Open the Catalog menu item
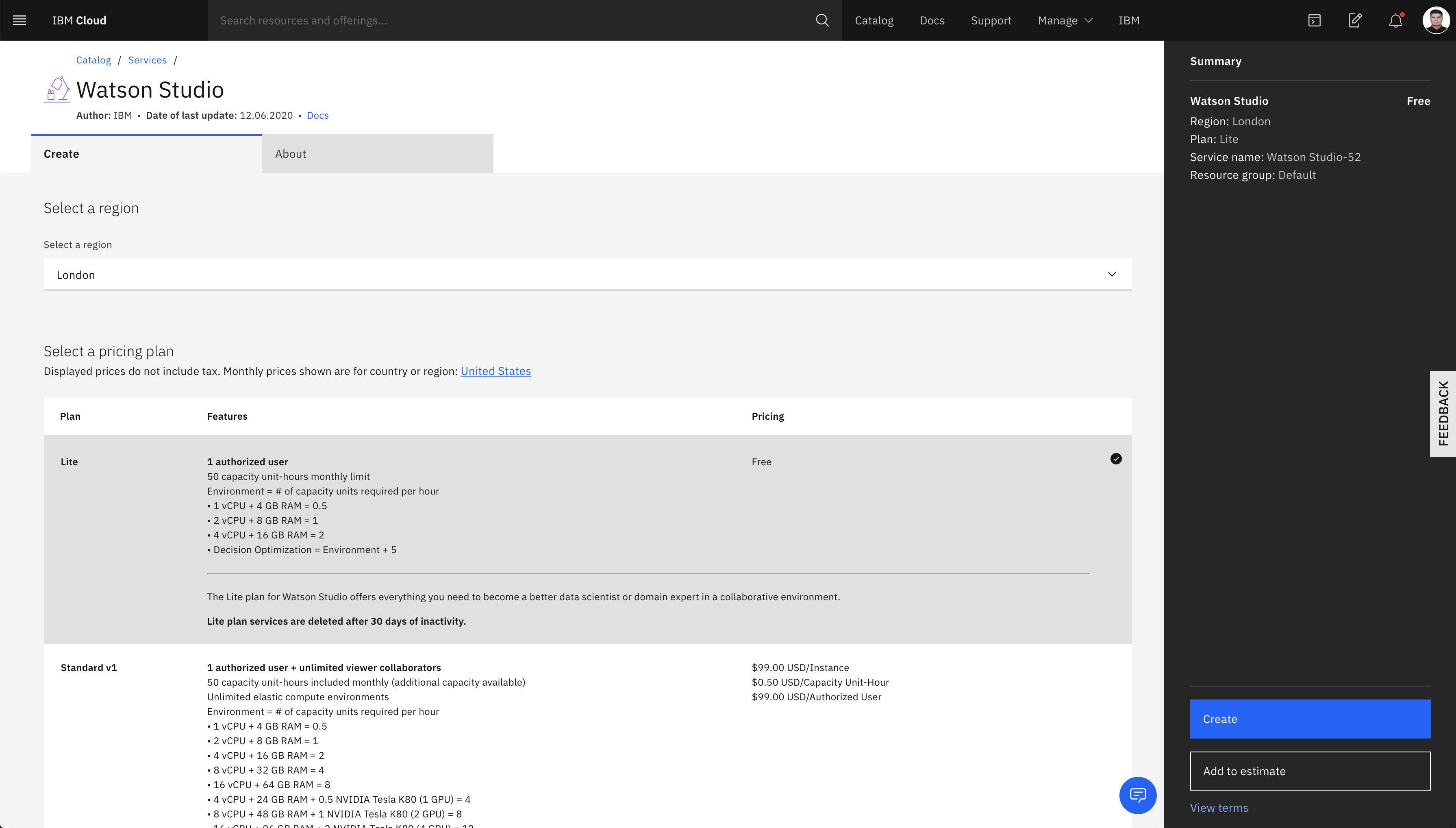Image resolution: width=1456 pixels, height=828 pixels. click(x=874, y=20)
